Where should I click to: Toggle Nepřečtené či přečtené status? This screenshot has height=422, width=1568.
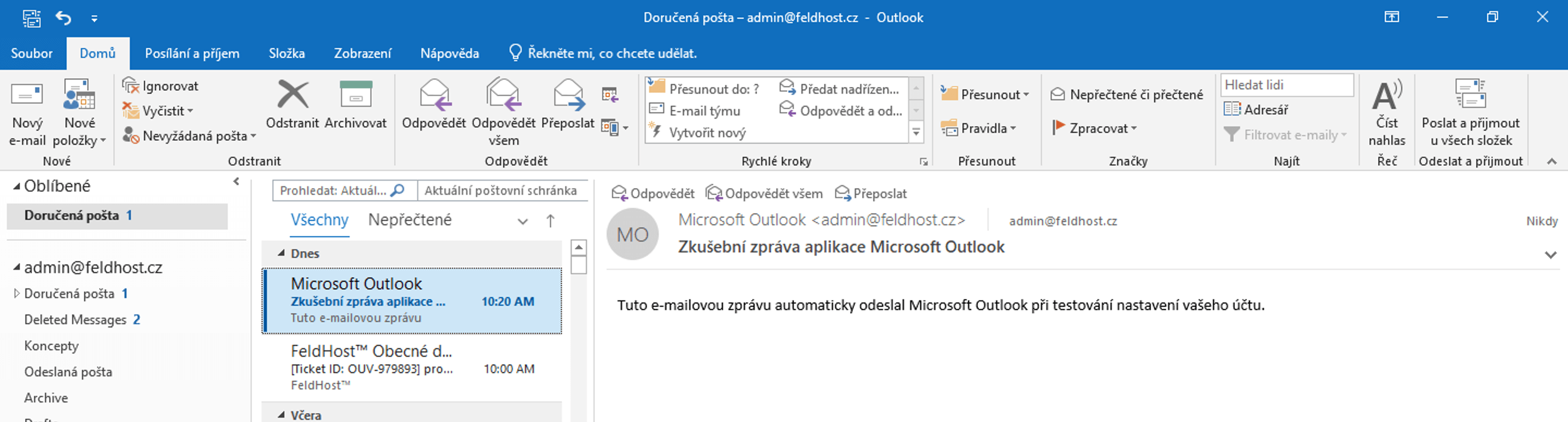[x=1128, y=94]
